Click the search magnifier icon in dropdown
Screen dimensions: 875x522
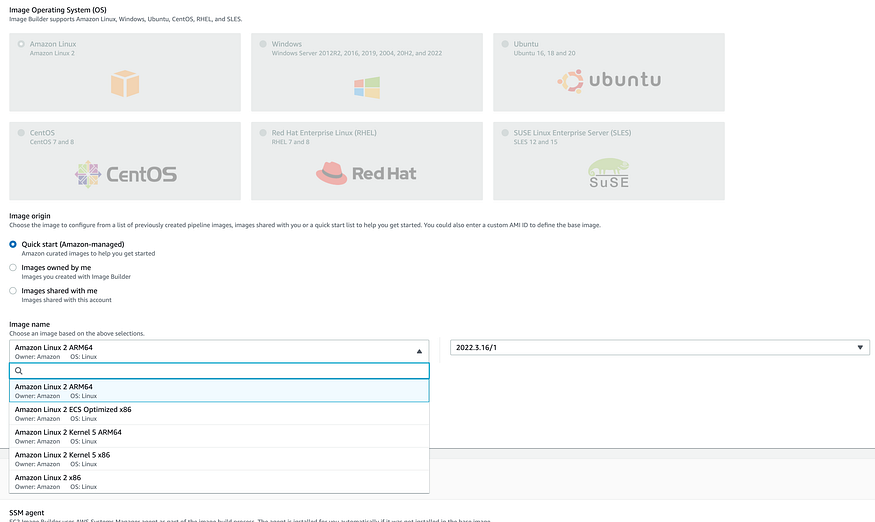pyautogui.click(x=19, y=371)
